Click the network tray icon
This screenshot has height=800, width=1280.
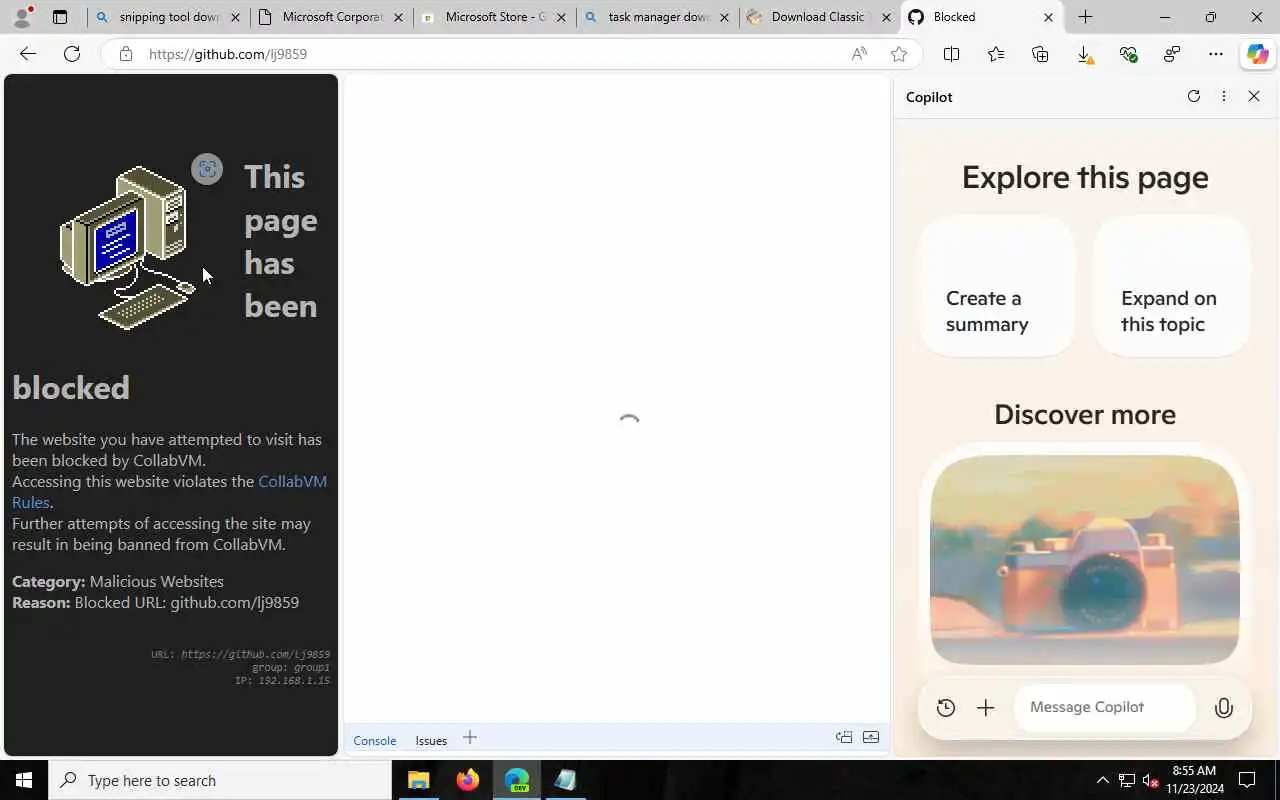(x=1126, y=780)
